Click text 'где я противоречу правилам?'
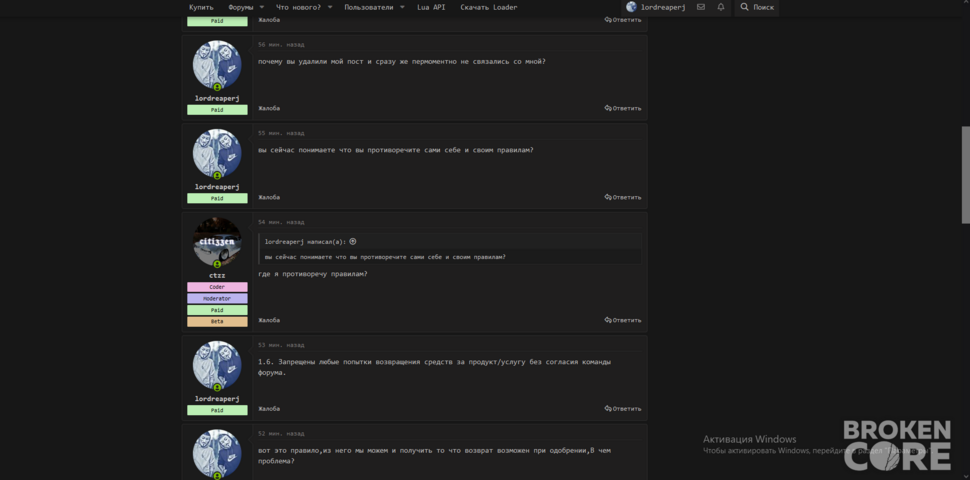Screen dimensions: 970x480 pos(312,274)
